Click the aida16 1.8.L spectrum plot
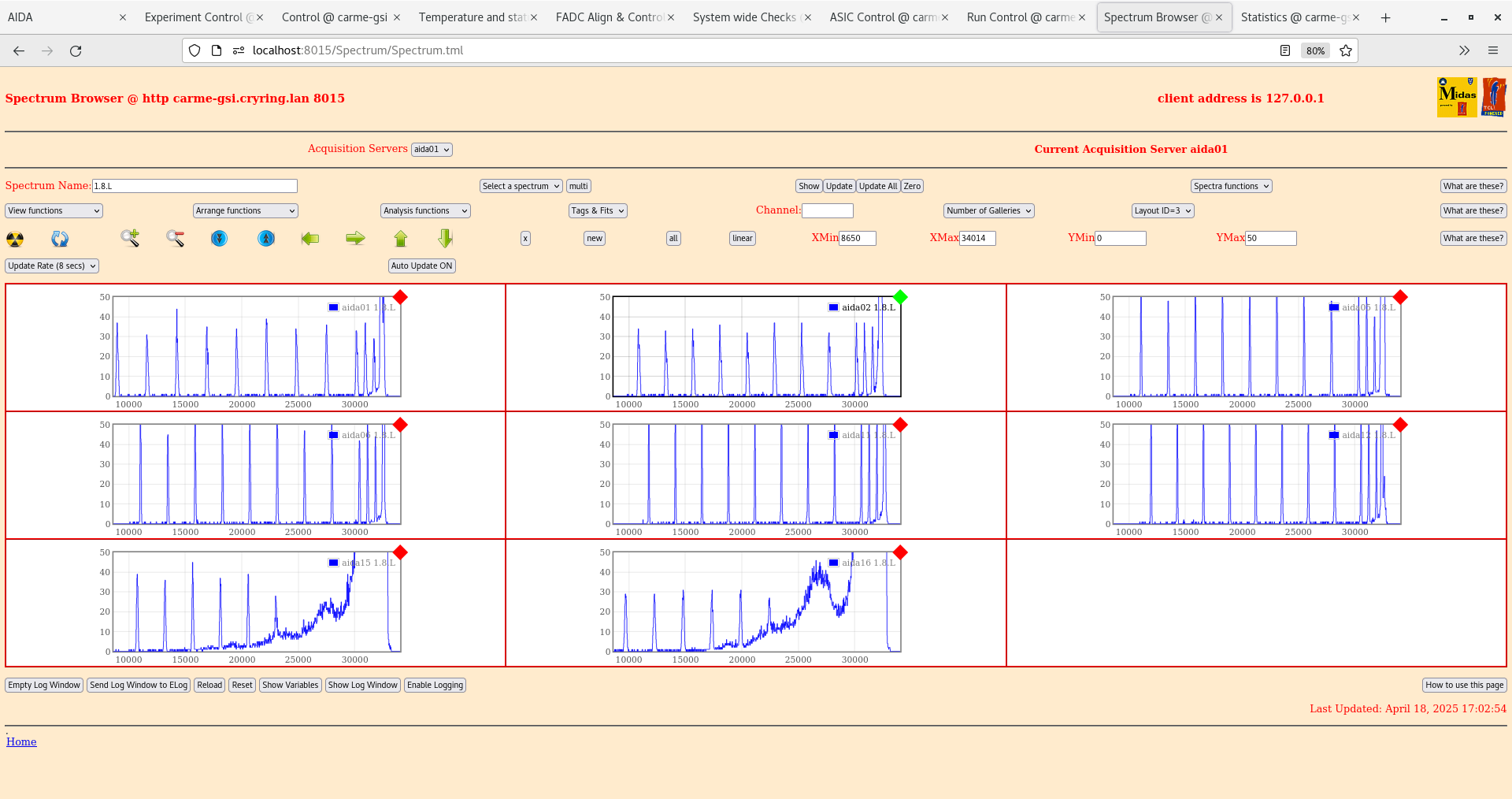 point(757,602)
